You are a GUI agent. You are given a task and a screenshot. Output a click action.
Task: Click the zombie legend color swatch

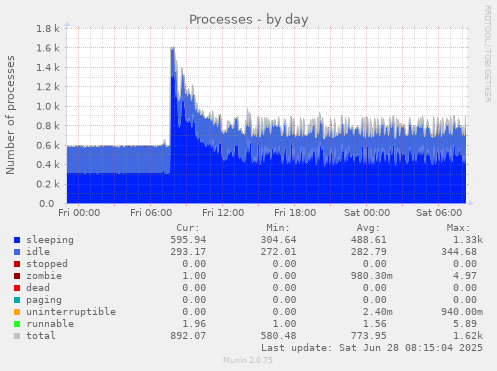pyautogui.click(x=17, y=276)
